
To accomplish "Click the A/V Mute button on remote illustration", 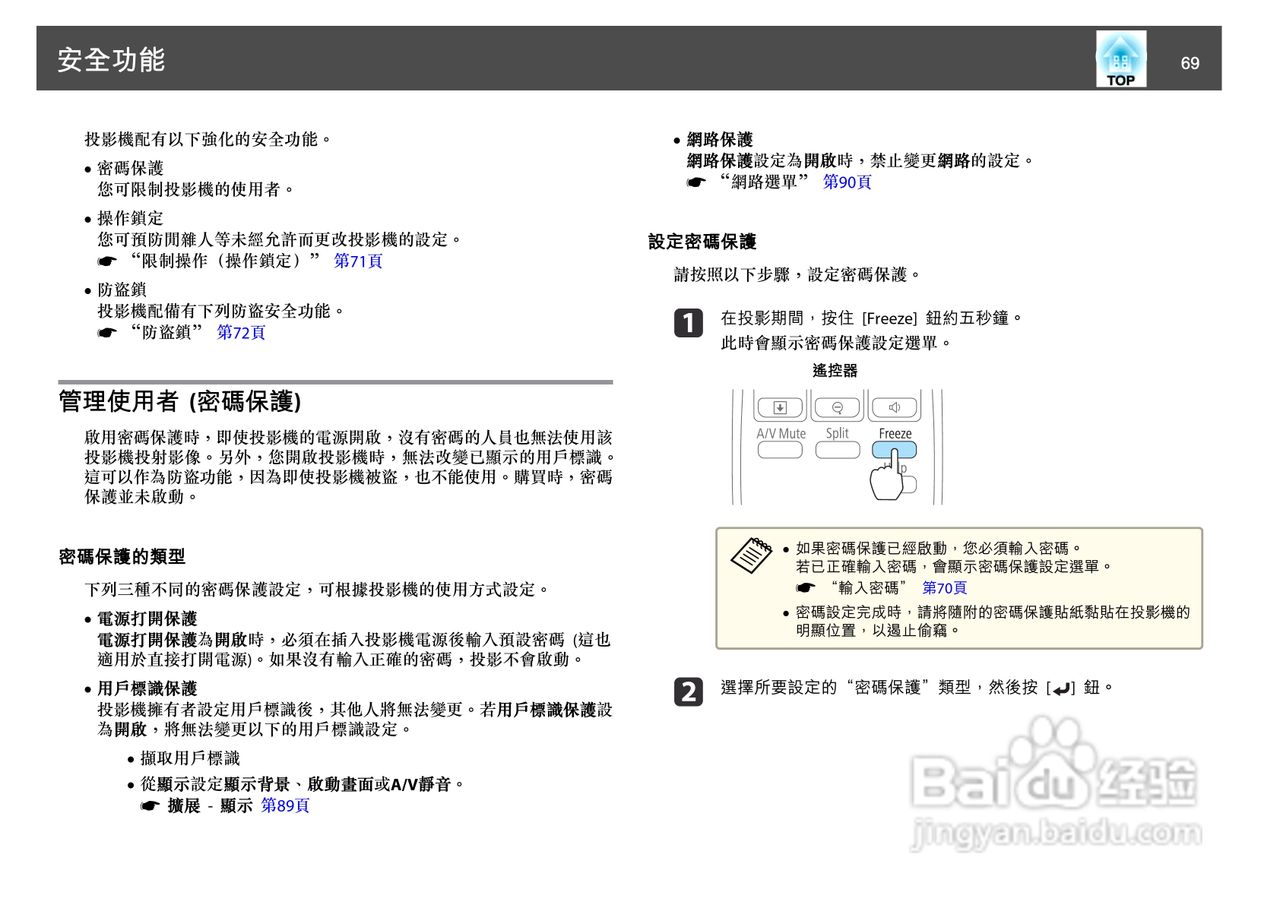I will [780, 450].
